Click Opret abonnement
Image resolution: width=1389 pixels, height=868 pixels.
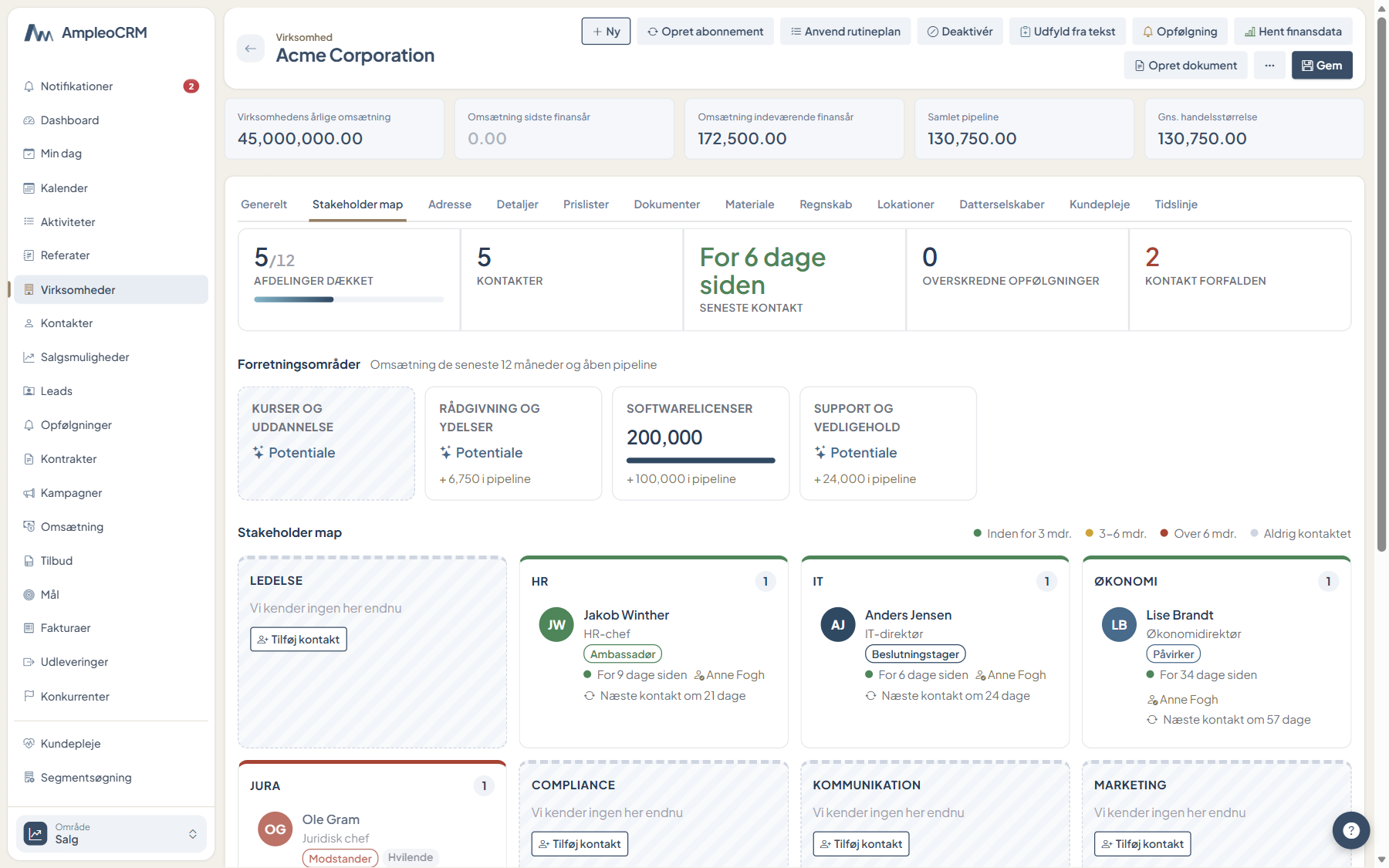pyautogui.click(x=705, y=32)
